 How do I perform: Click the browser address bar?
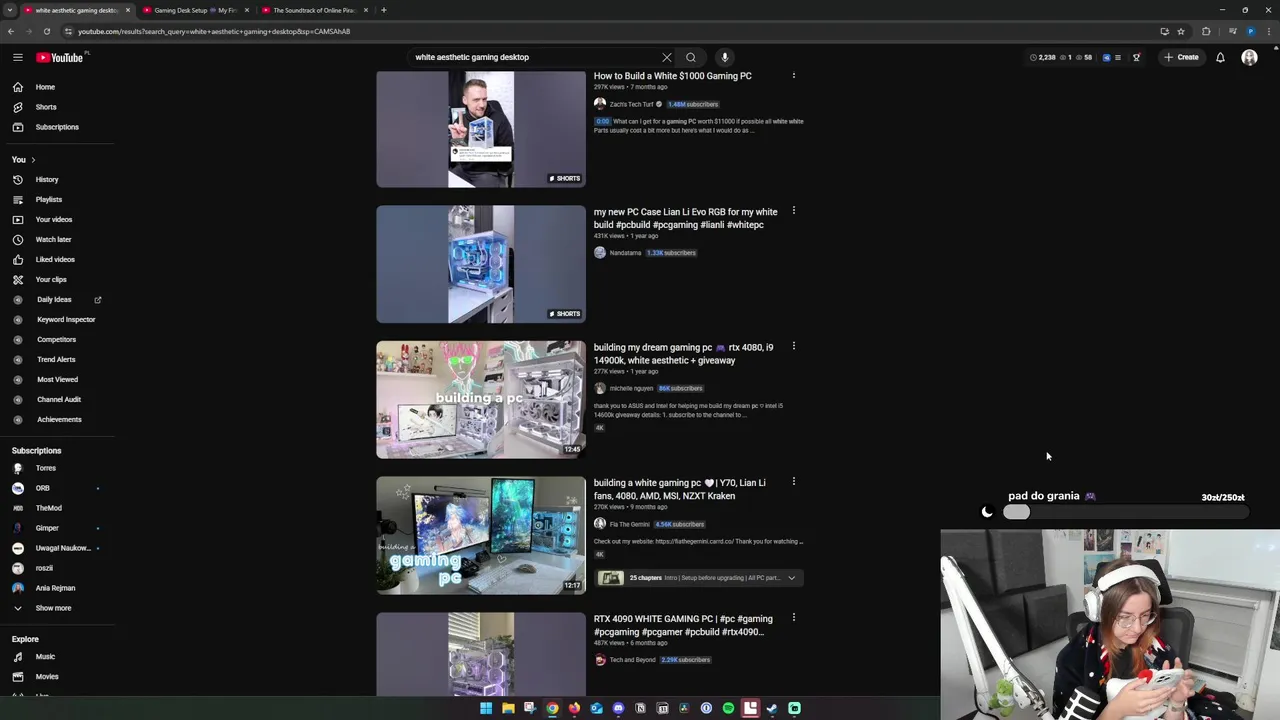click(x=600, y=31)
